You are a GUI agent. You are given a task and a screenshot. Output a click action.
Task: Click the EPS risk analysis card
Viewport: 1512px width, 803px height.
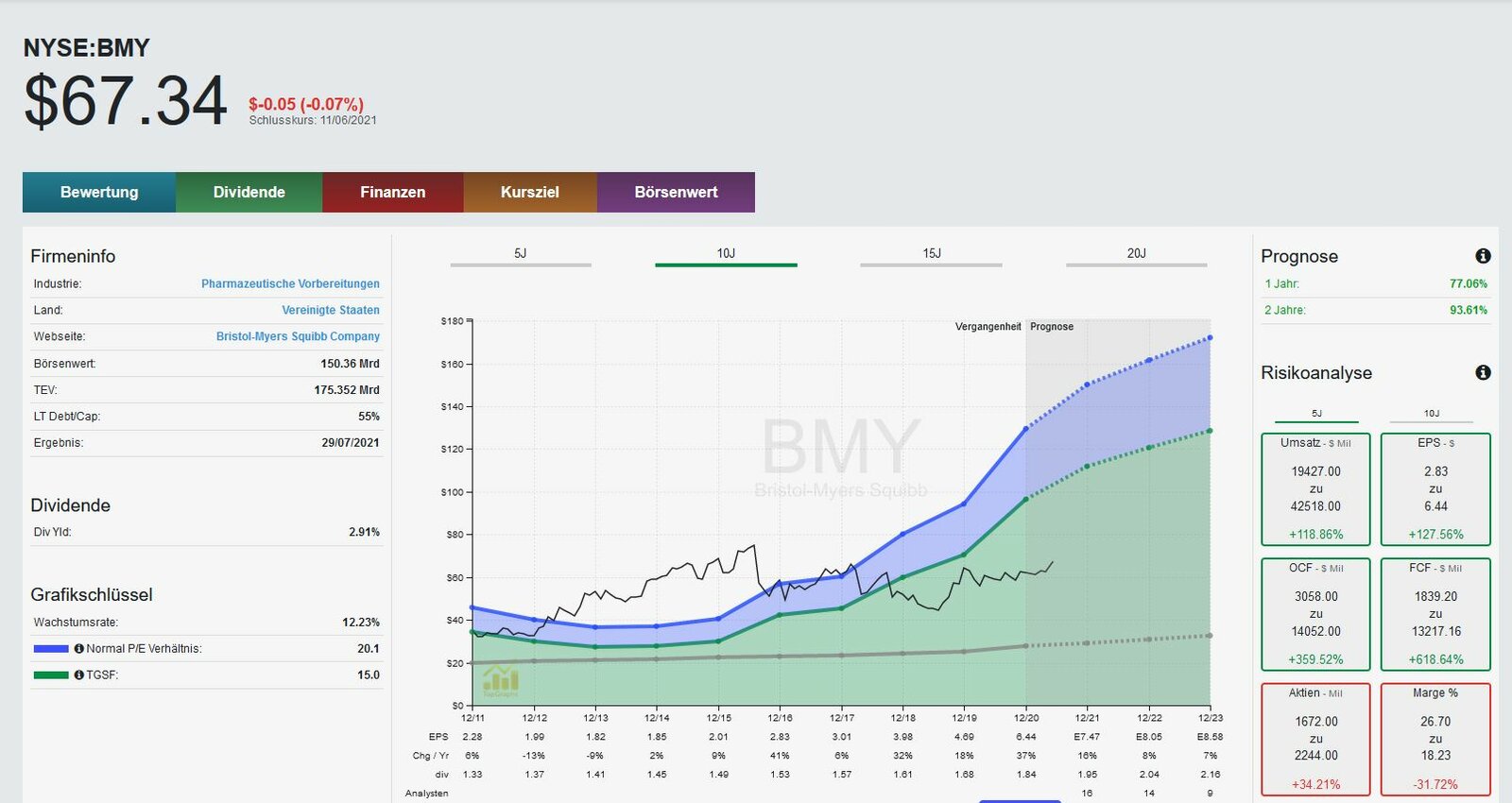tap(1435, 489)
